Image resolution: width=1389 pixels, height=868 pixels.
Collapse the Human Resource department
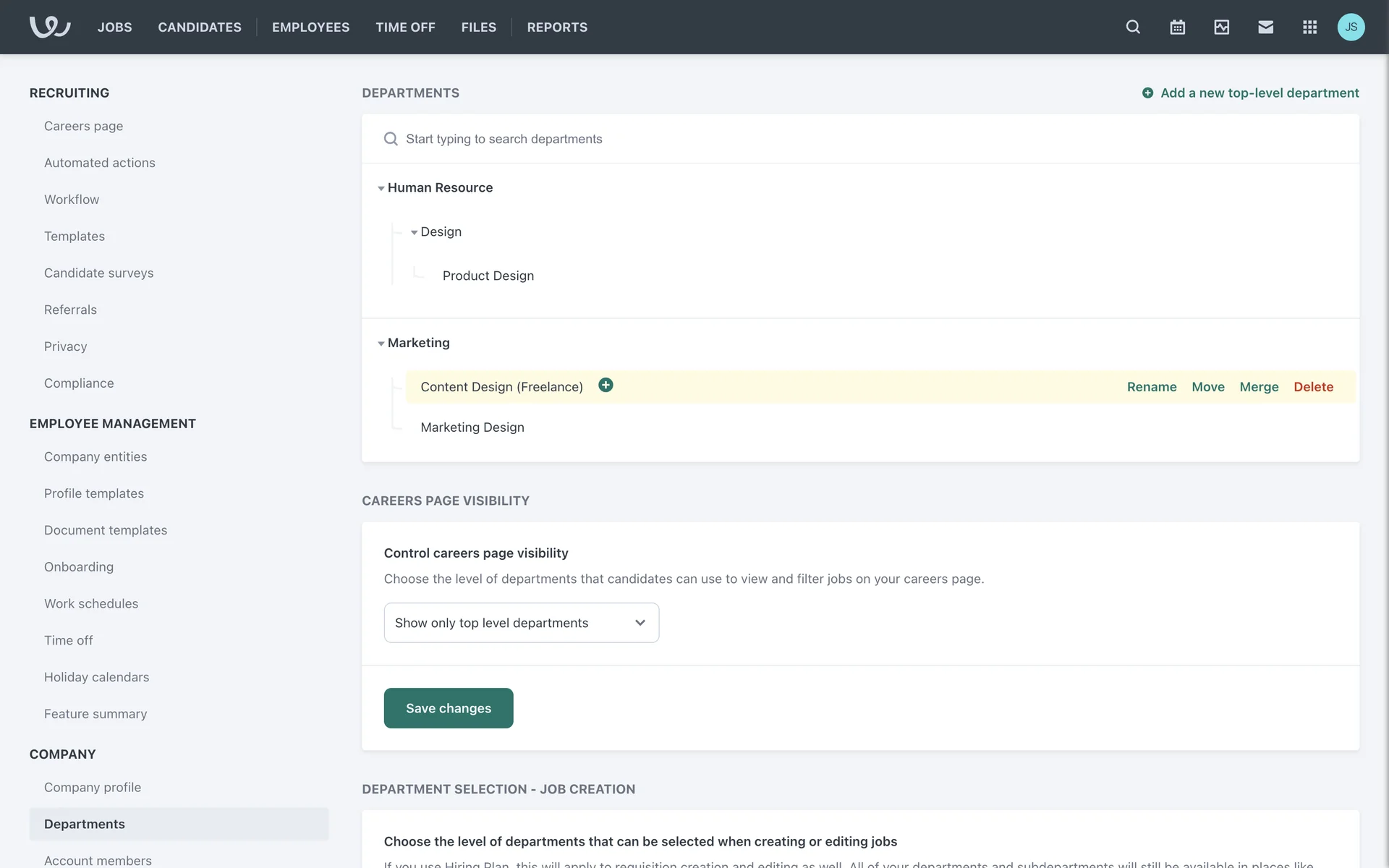tap(381, 188)
